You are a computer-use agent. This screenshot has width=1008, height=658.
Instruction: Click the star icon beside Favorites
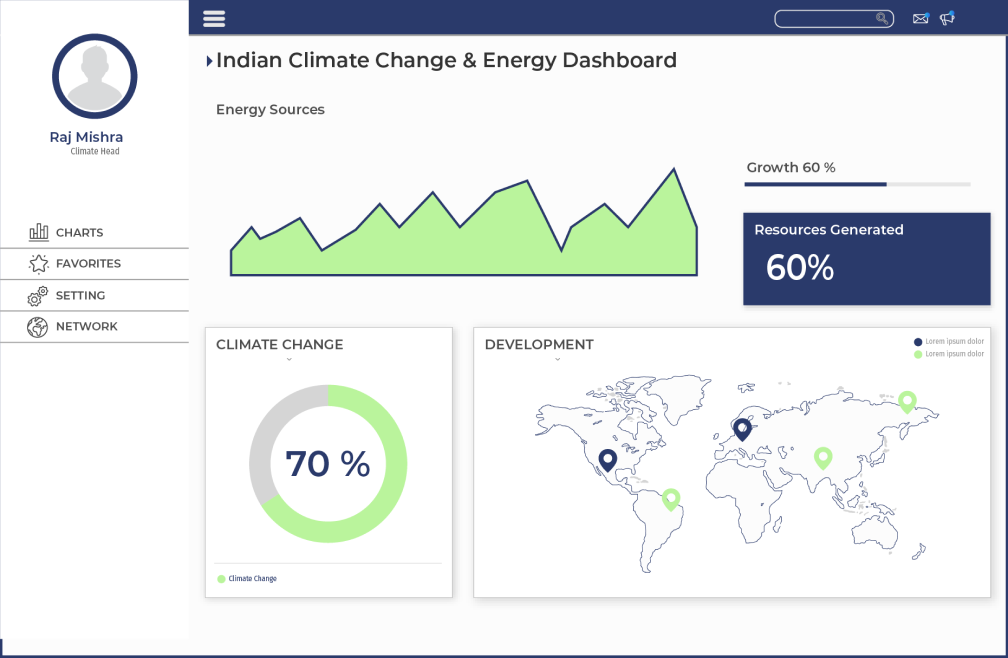pyautogui.click(x=39, y=264)
